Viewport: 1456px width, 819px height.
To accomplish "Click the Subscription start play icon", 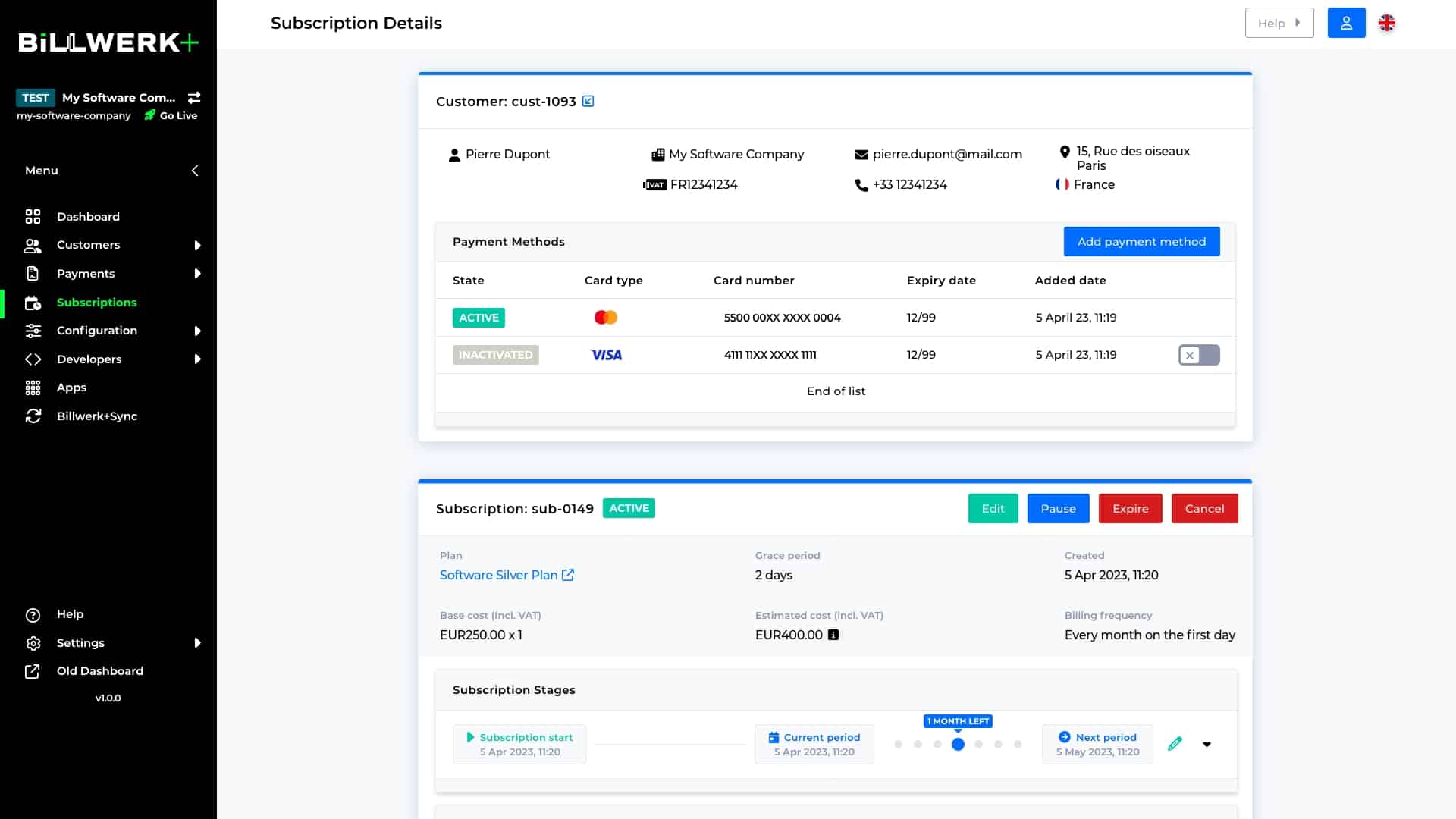I will pyautogui.click(x=470, y=737).
